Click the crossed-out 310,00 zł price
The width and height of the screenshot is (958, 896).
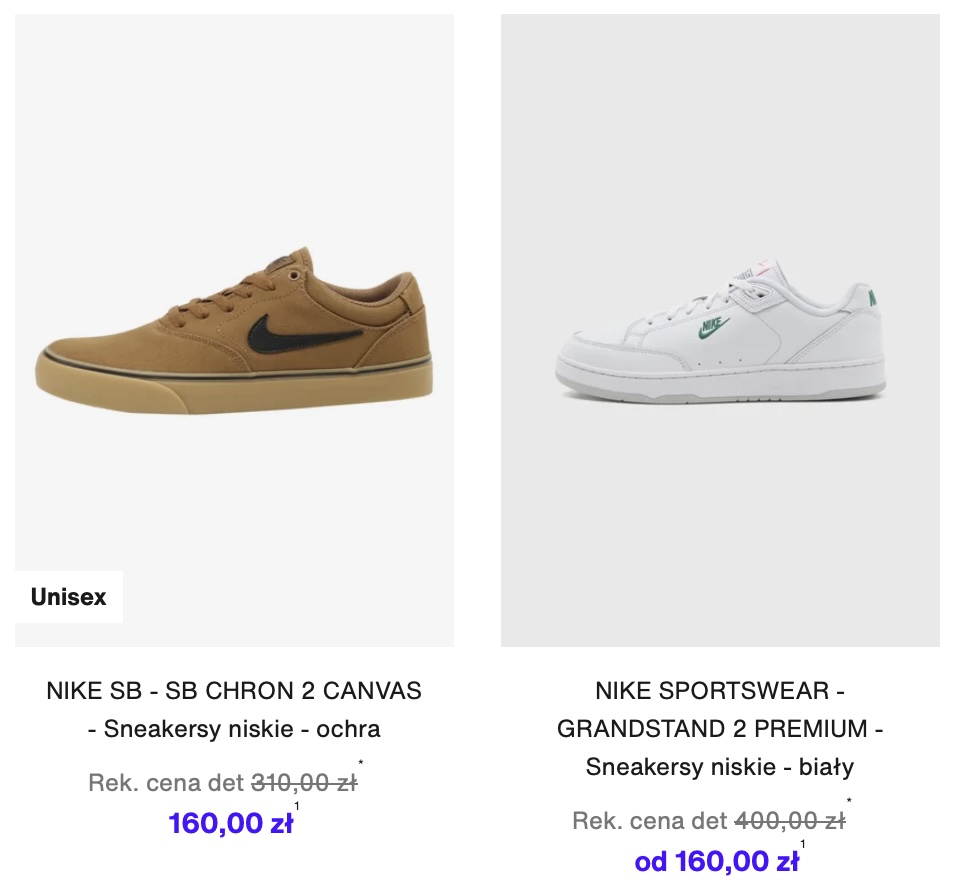coord(304,782)
